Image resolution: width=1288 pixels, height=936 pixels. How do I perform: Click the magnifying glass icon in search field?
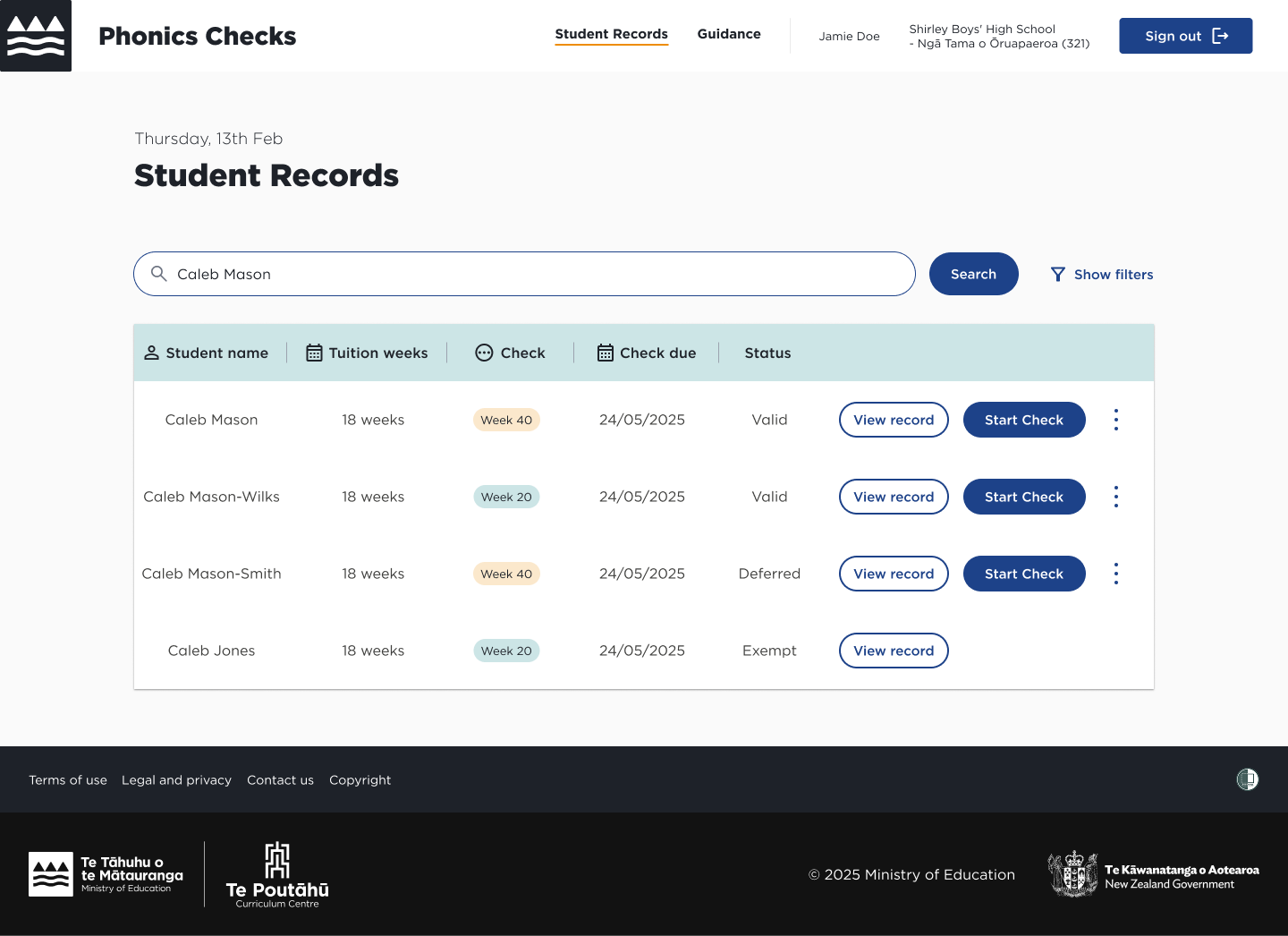click(158, 274)
